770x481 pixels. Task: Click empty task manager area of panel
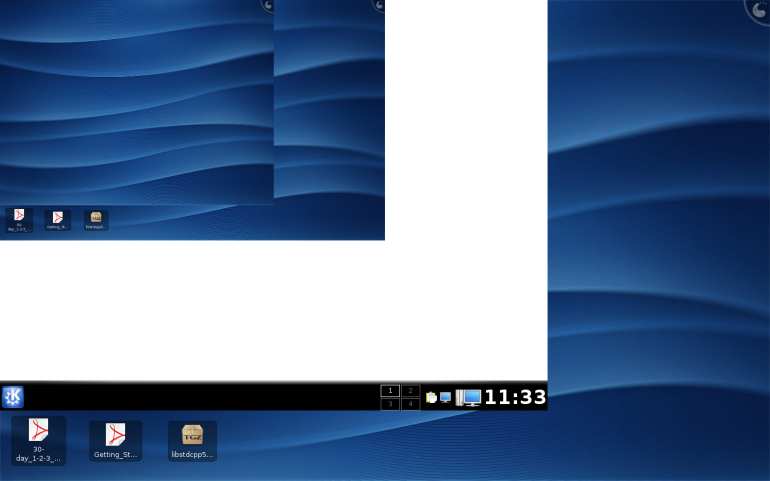point(200,397)
